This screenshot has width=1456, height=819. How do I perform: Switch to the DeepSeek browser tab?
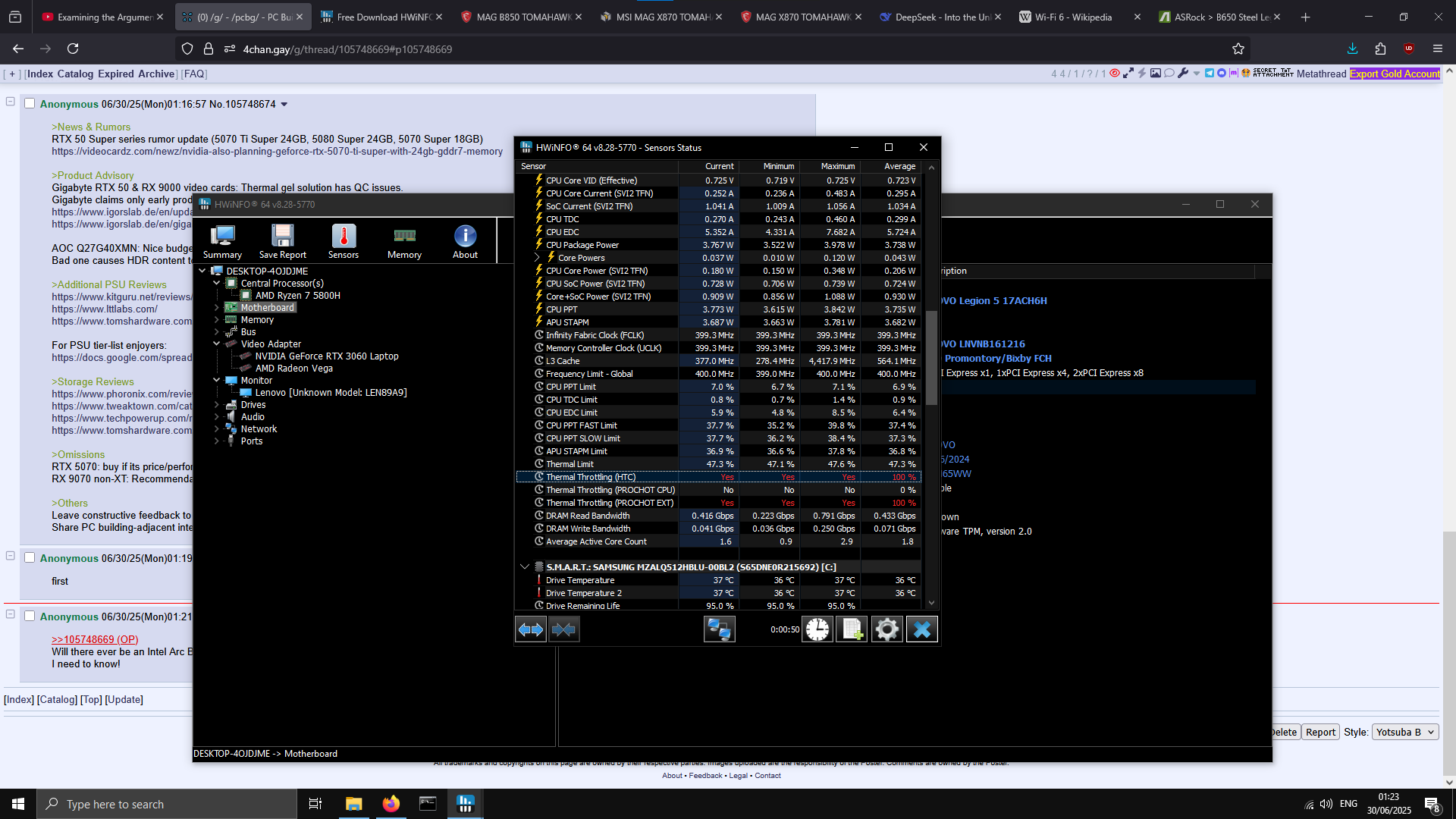pyautogui.click(x=940, y=17)
